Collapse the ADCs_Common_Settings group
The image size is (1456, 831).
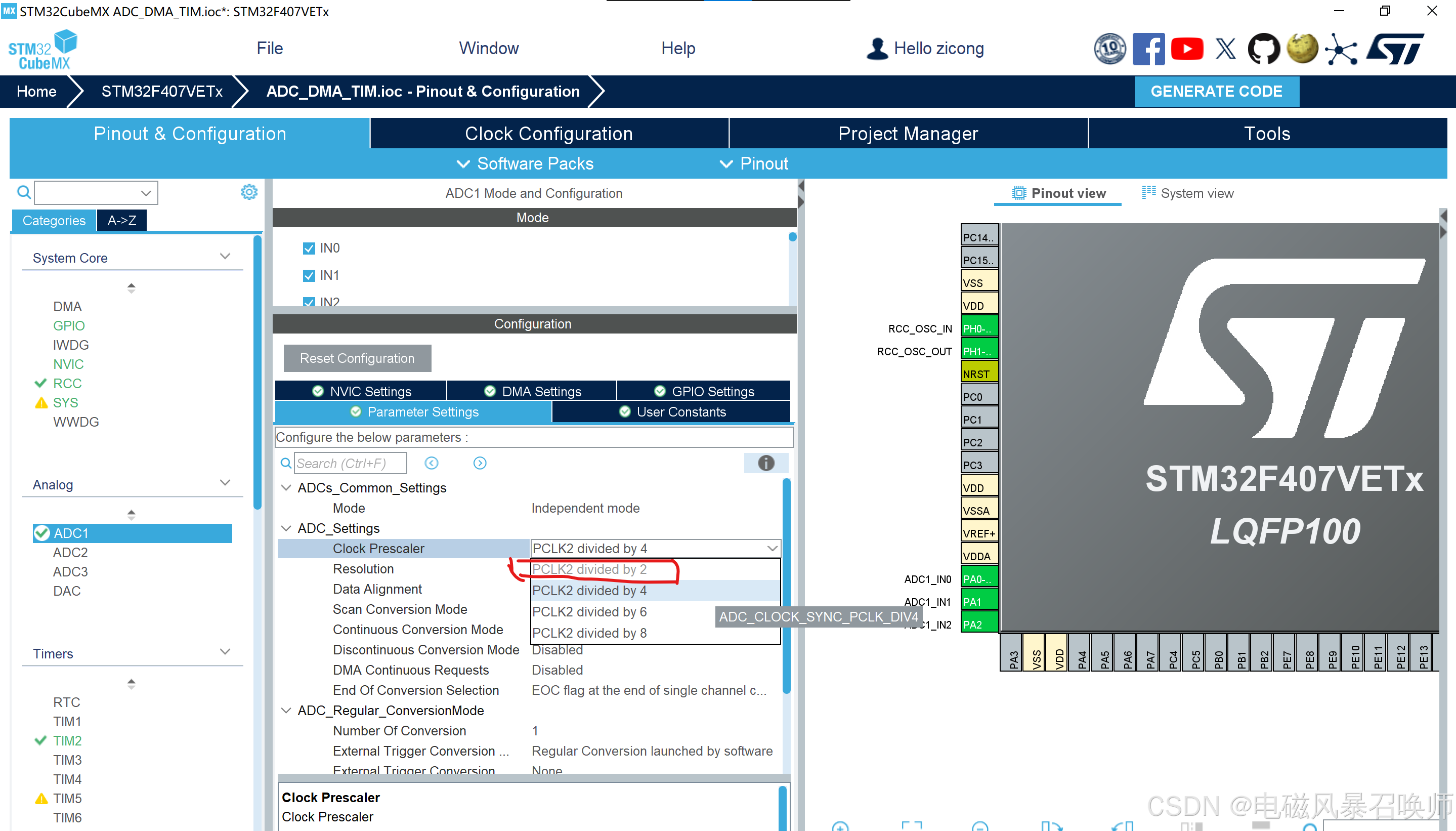coord(286,488)
